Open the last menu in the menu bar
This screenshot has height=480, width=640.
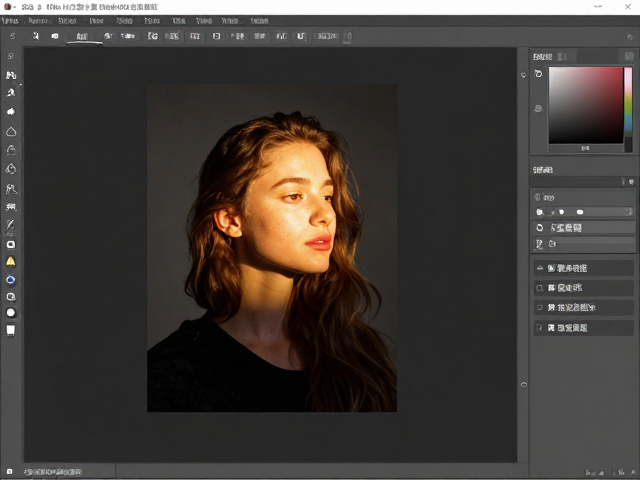(259, 20)
